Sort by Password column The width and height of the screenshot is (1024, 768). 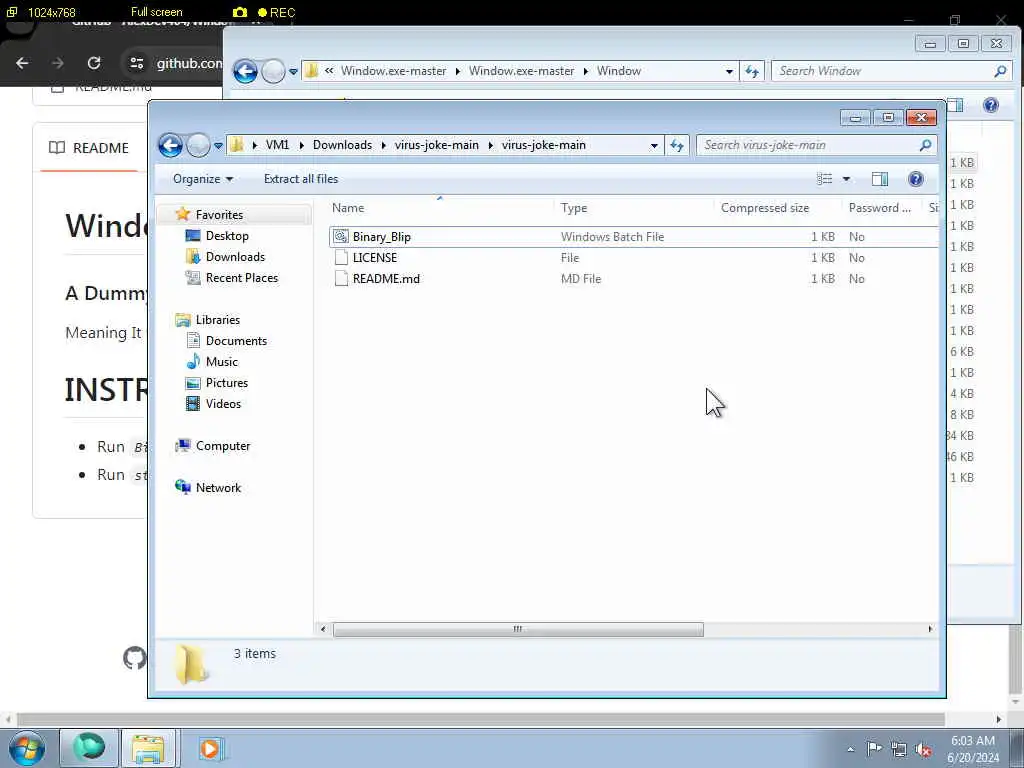pos(882,208)
